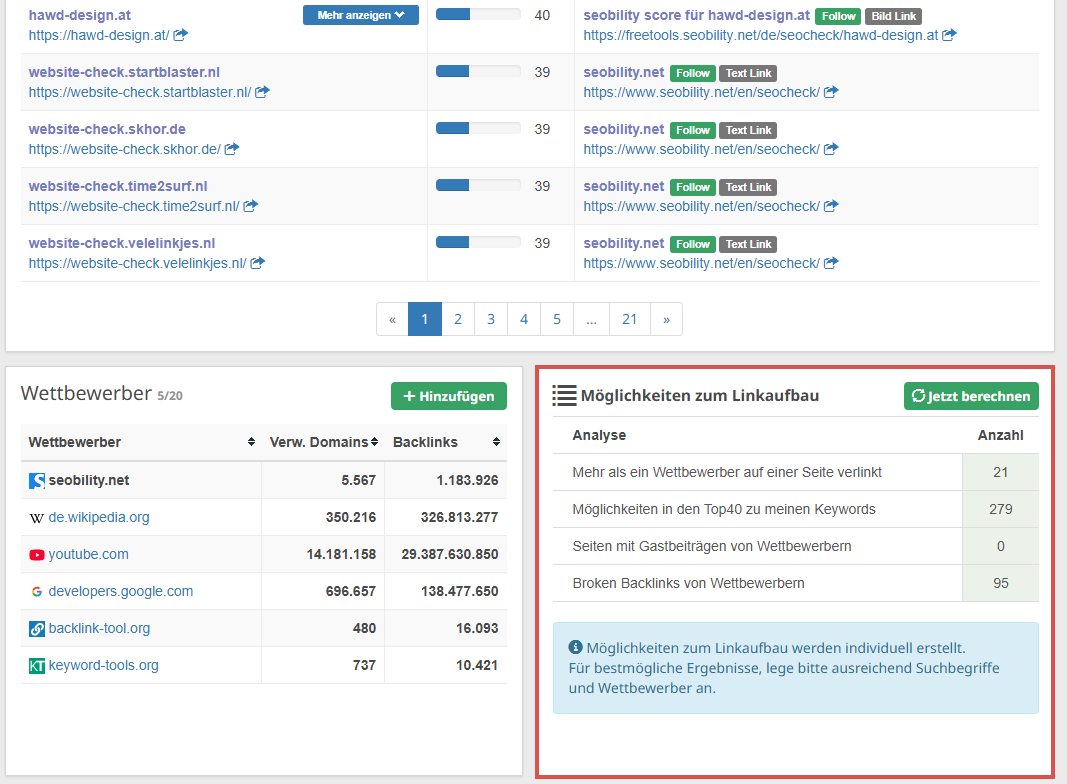Go to page 5 of backlinks

point(557,319)
